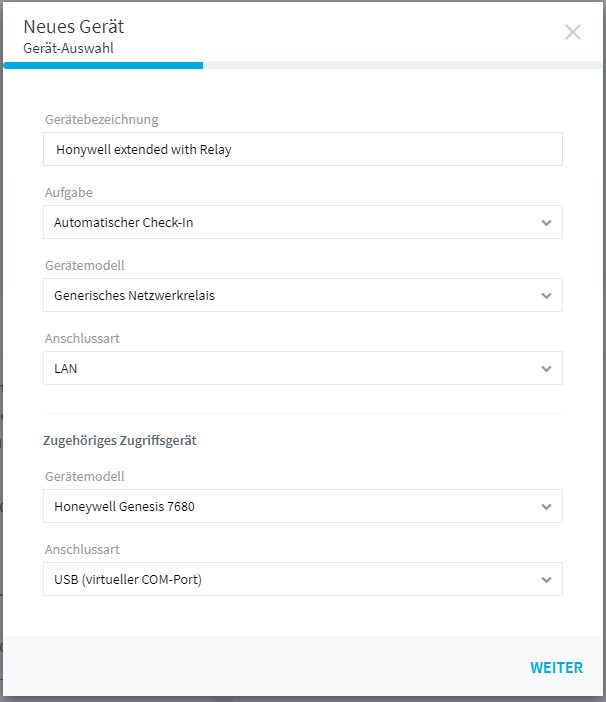Click the Gerät-Auswahl step subtitle

pyautogui.click(x=68, y=48)
